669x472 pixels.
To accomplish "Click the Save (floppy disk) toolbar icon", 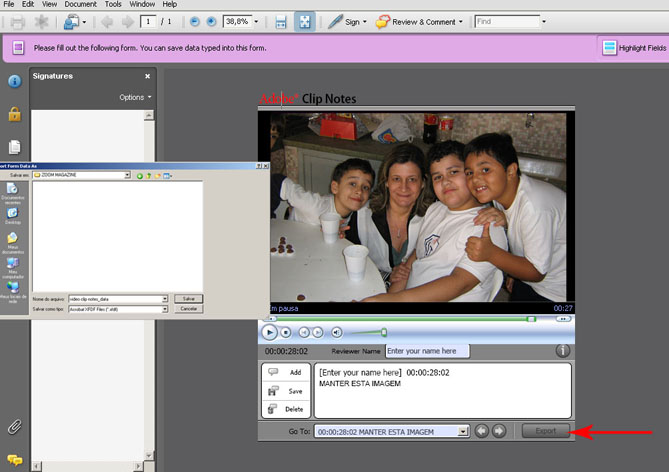I will tap(281, 21).
